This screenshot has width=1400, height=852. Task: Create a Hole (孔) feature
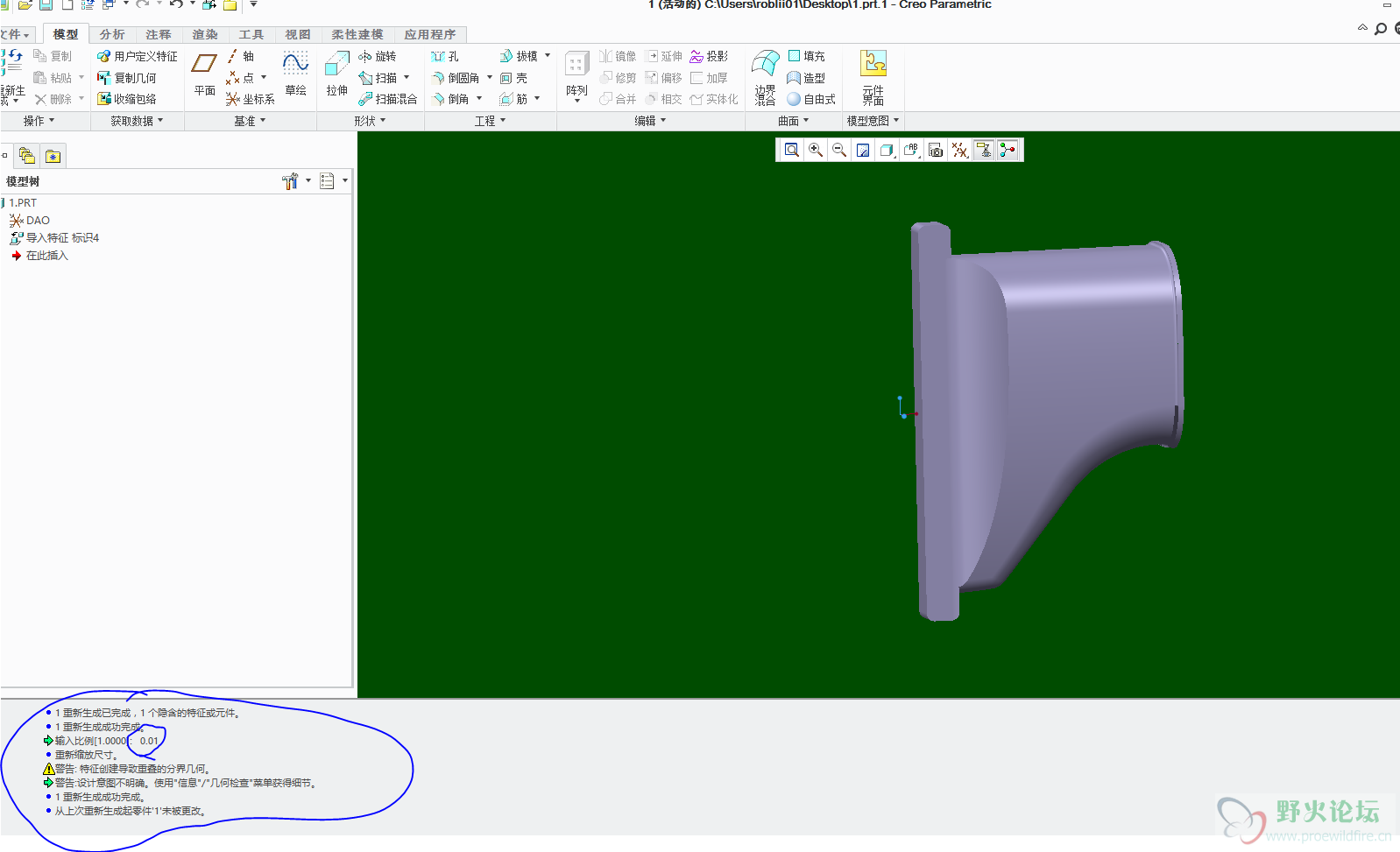click(x=445, y=56)
